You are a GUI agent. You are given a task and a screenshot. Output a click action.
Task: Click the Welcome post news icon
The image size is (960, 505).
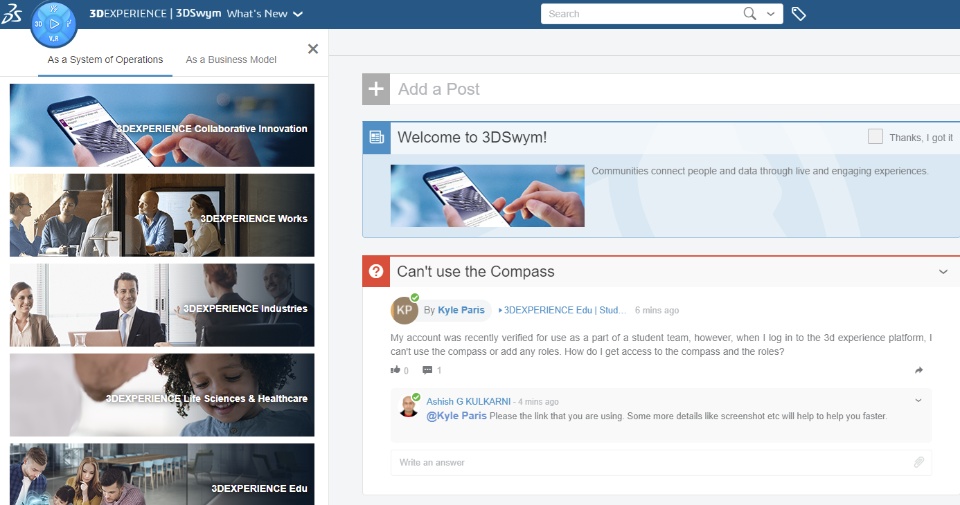(x=376, y=137)
